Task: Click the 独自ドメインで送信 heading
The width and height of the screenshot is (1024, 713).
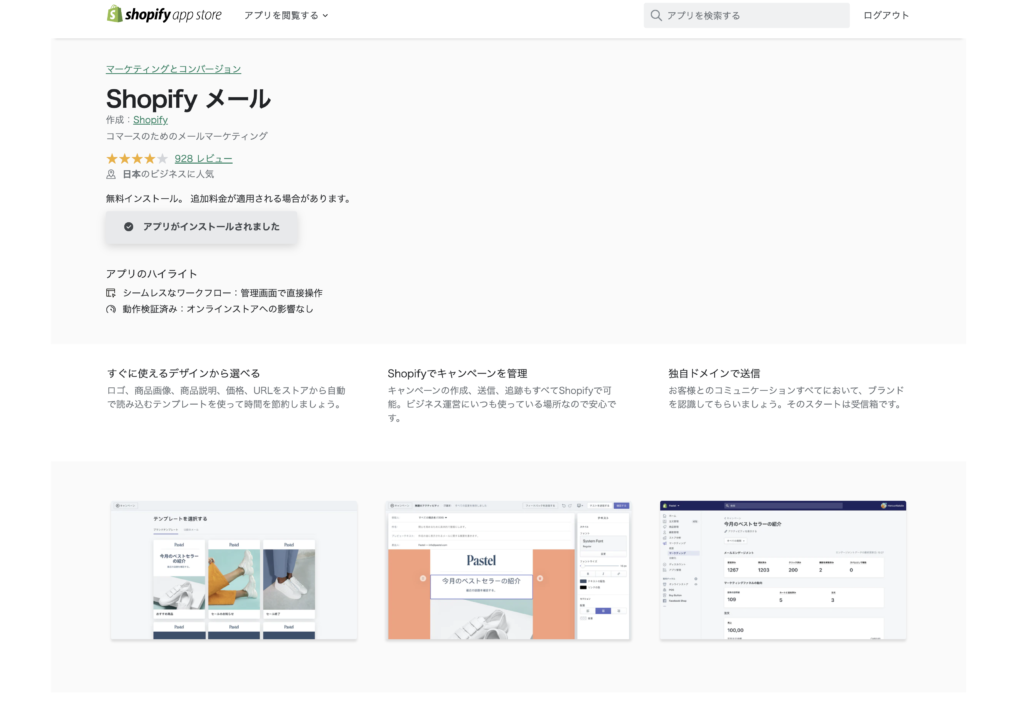Action: coord(714,373)
